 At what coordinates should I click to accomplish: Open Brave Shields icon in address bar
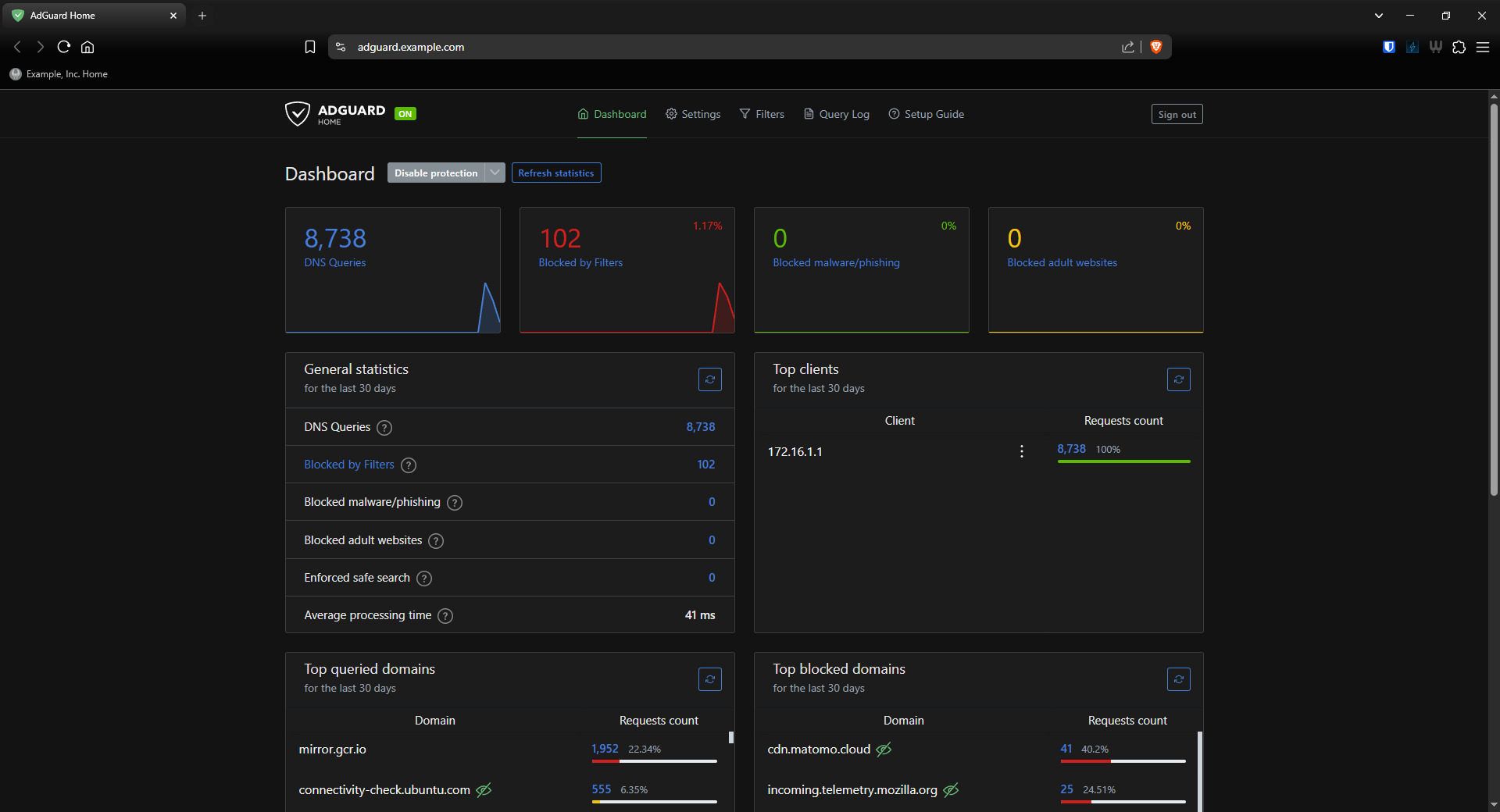tap(1156, 47)
